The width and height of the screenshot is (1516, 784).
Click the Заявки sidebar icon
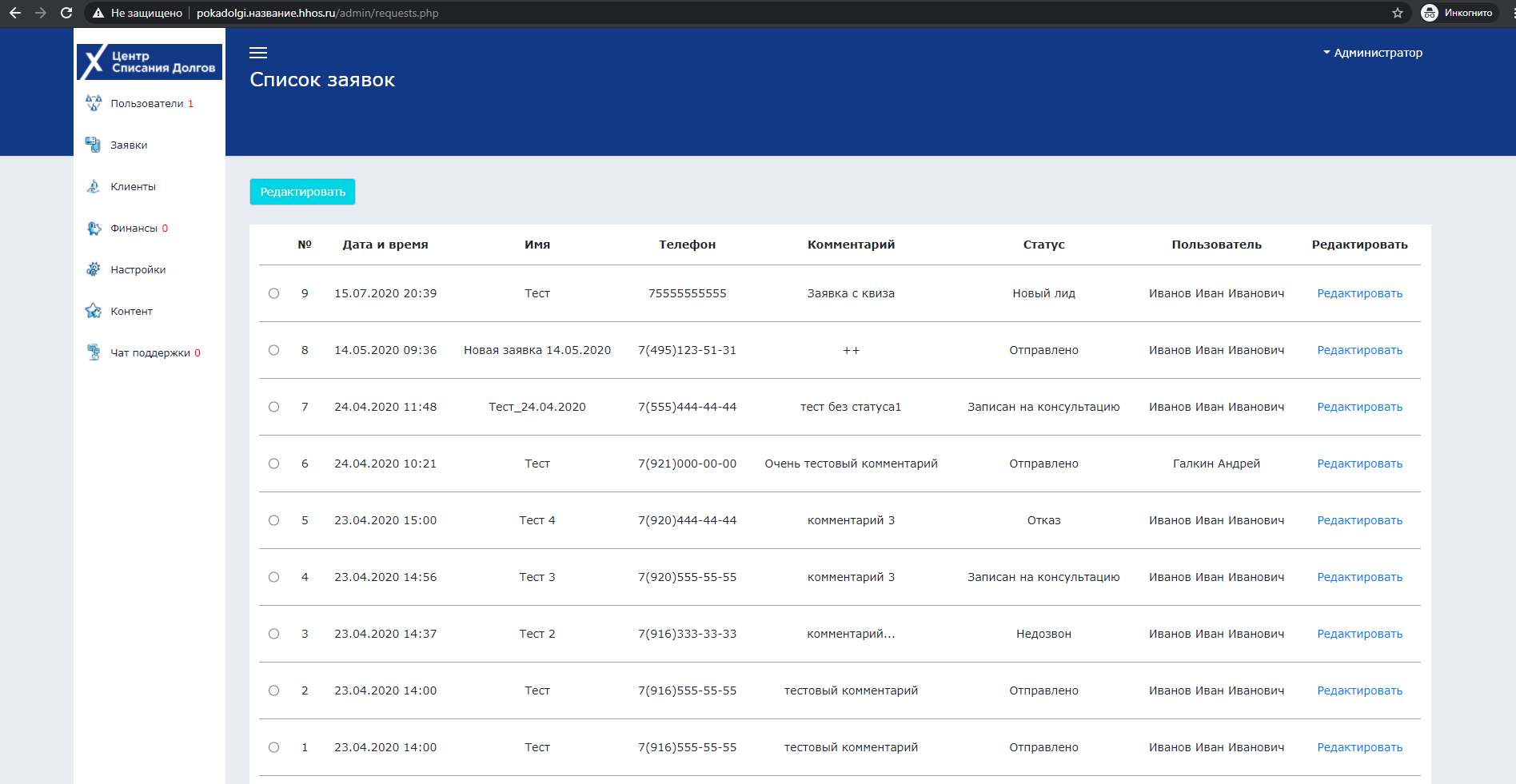point(94,145)
